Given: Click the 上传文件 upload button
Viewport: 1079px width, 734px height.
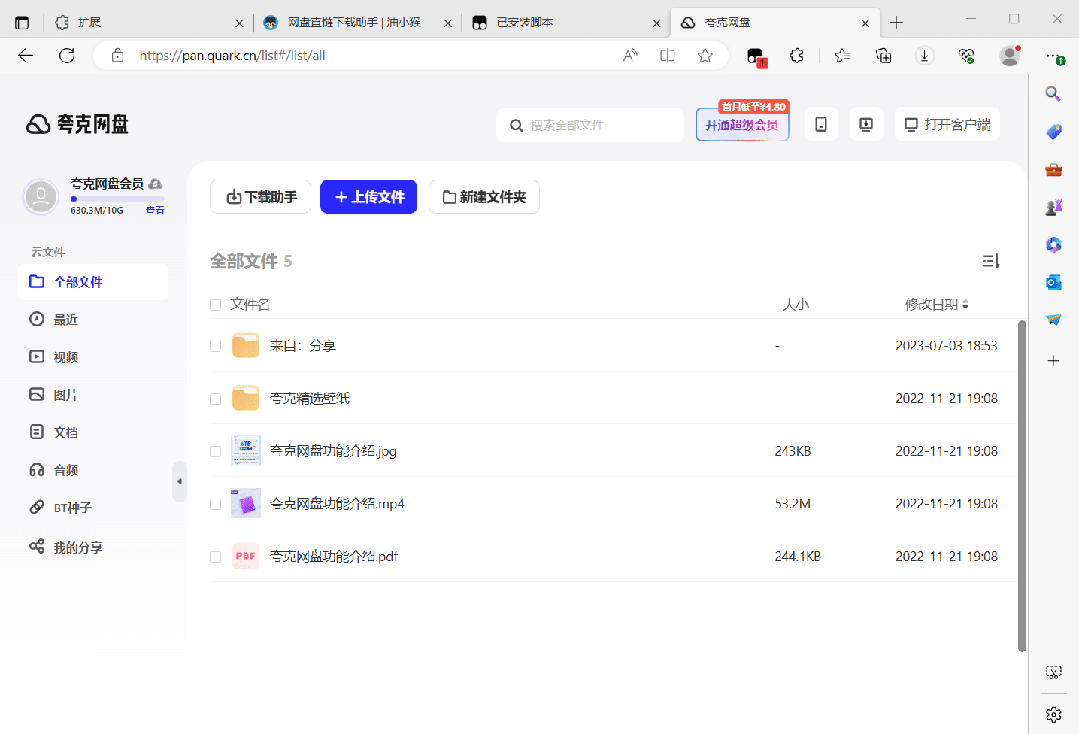Looking at the screenshot, I should point(369,197).
